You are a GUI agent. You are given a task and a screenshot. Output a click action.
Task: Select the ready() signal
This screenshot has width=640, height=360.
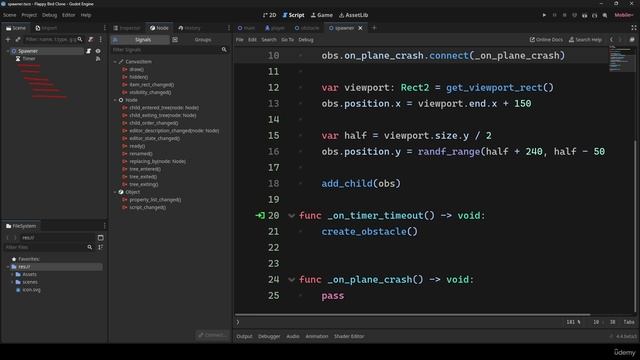coord(137,146)
